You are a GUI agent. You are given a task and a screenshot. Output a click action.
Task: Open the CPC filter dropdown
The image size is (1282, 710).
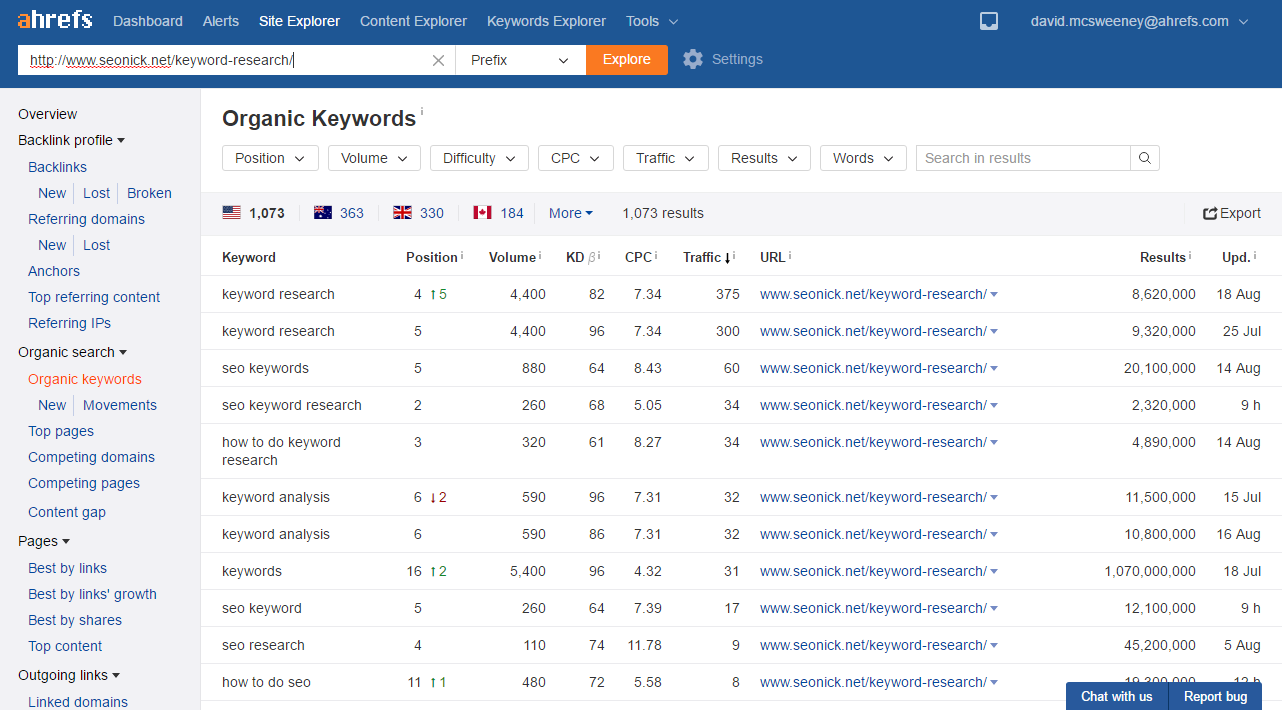(575, 158)
